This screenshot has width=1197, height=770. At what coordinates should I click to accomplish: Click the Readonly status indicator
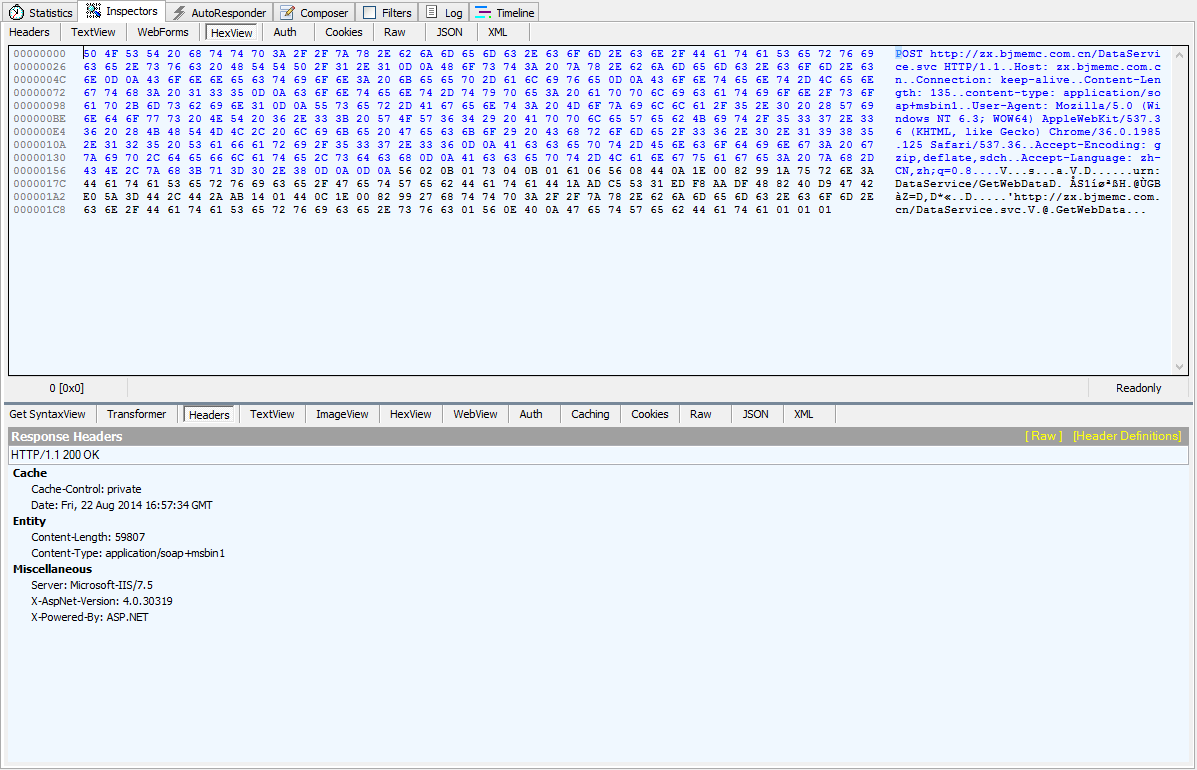[x=1138, y=388]
